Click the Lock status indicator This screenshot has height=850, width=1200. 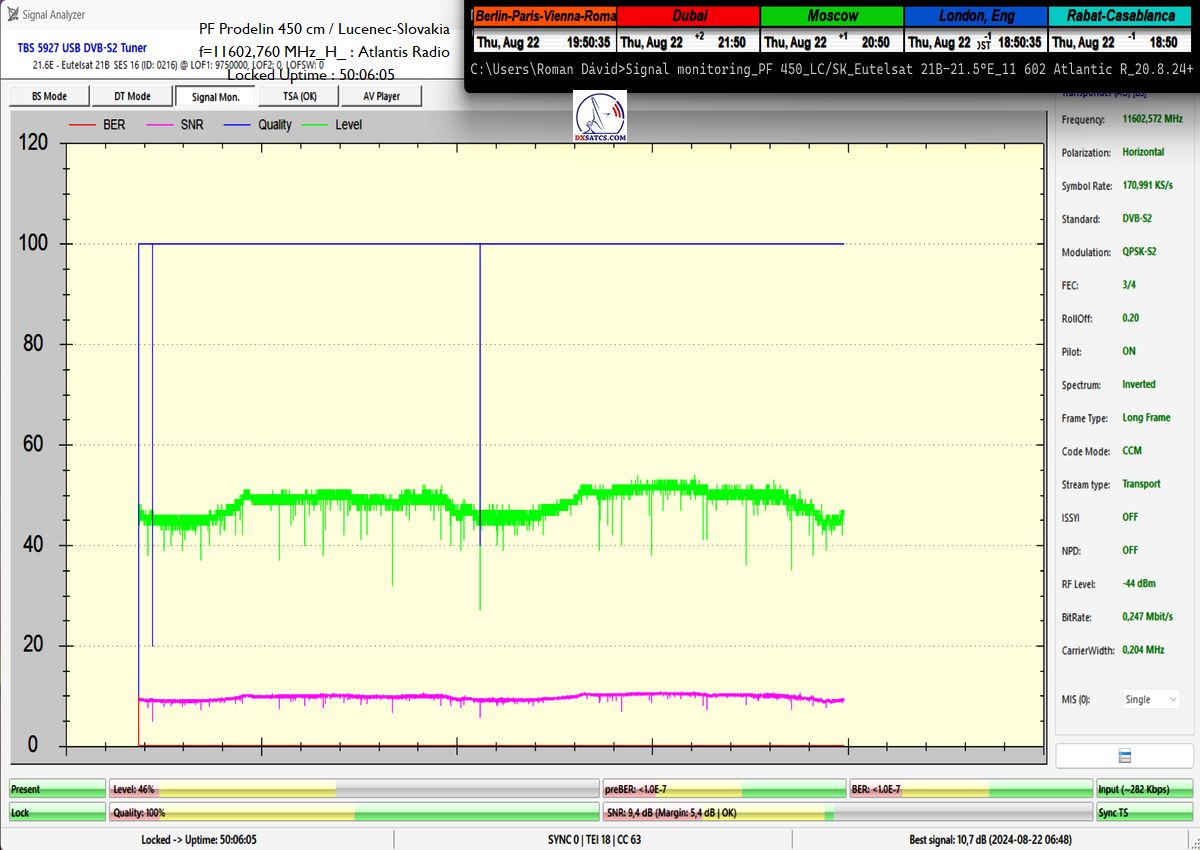click(x=57, y=813)
